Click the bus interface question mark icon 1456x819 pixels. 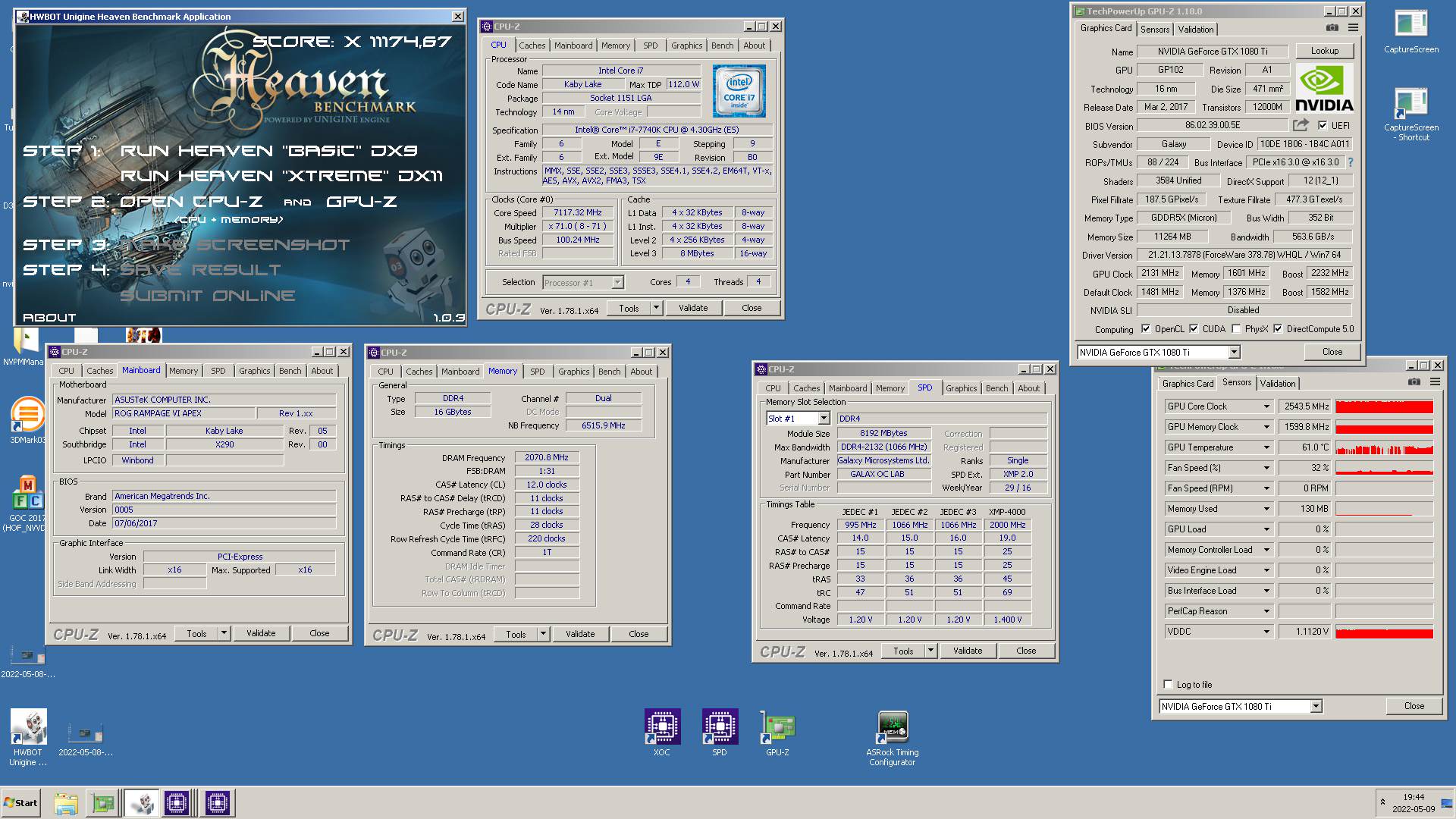click(x=1350, y=162)
